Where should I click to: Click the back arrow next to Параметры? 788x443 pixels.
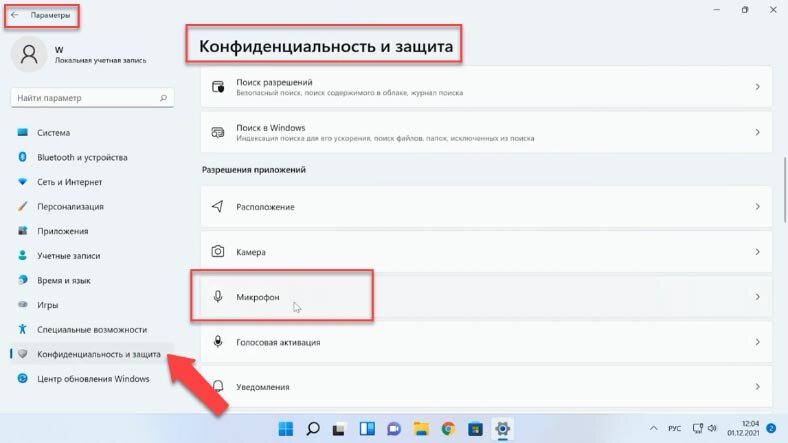click(15, 15)
